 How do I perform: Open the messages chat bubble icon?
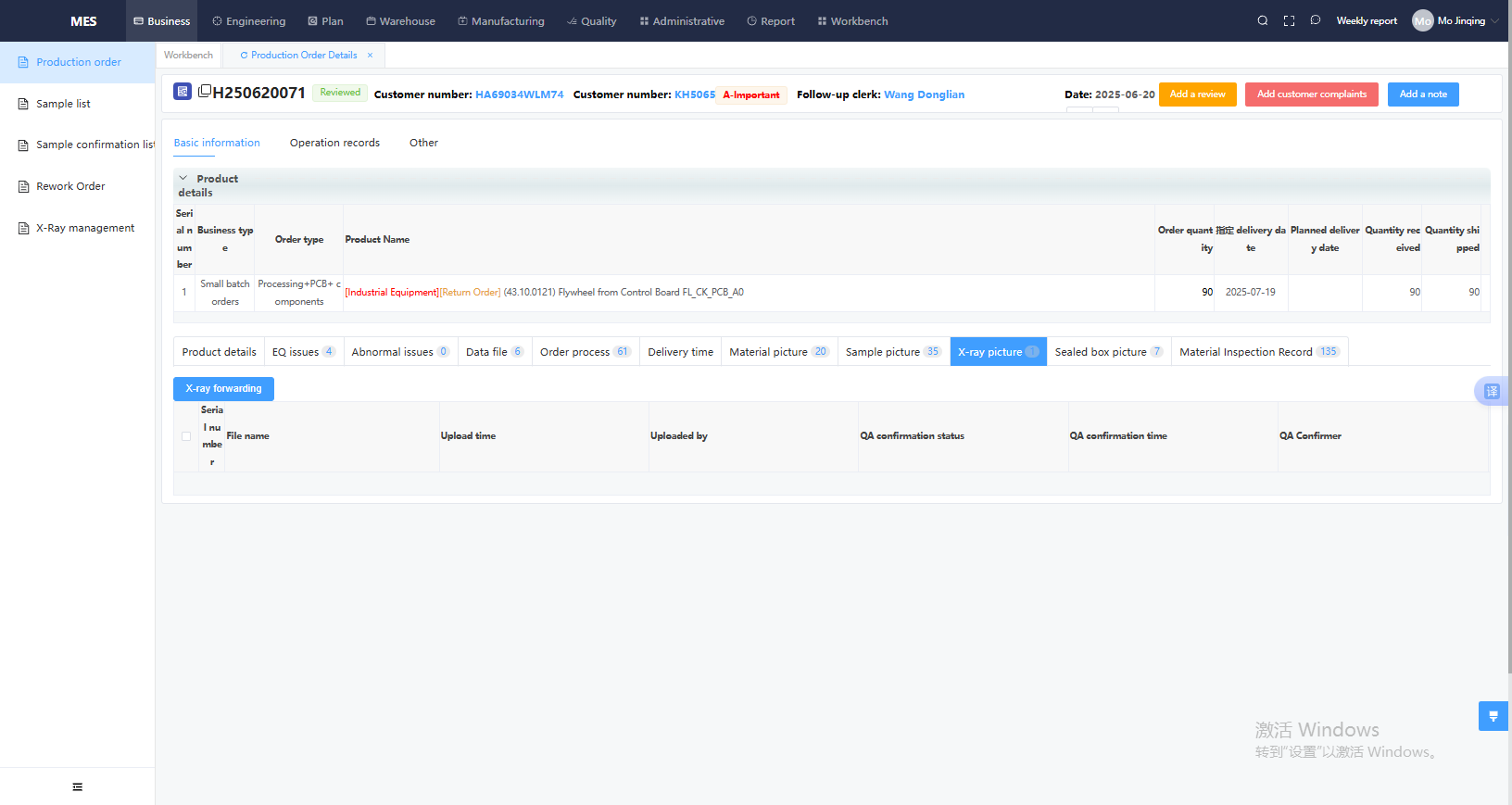pos(1315,20)
